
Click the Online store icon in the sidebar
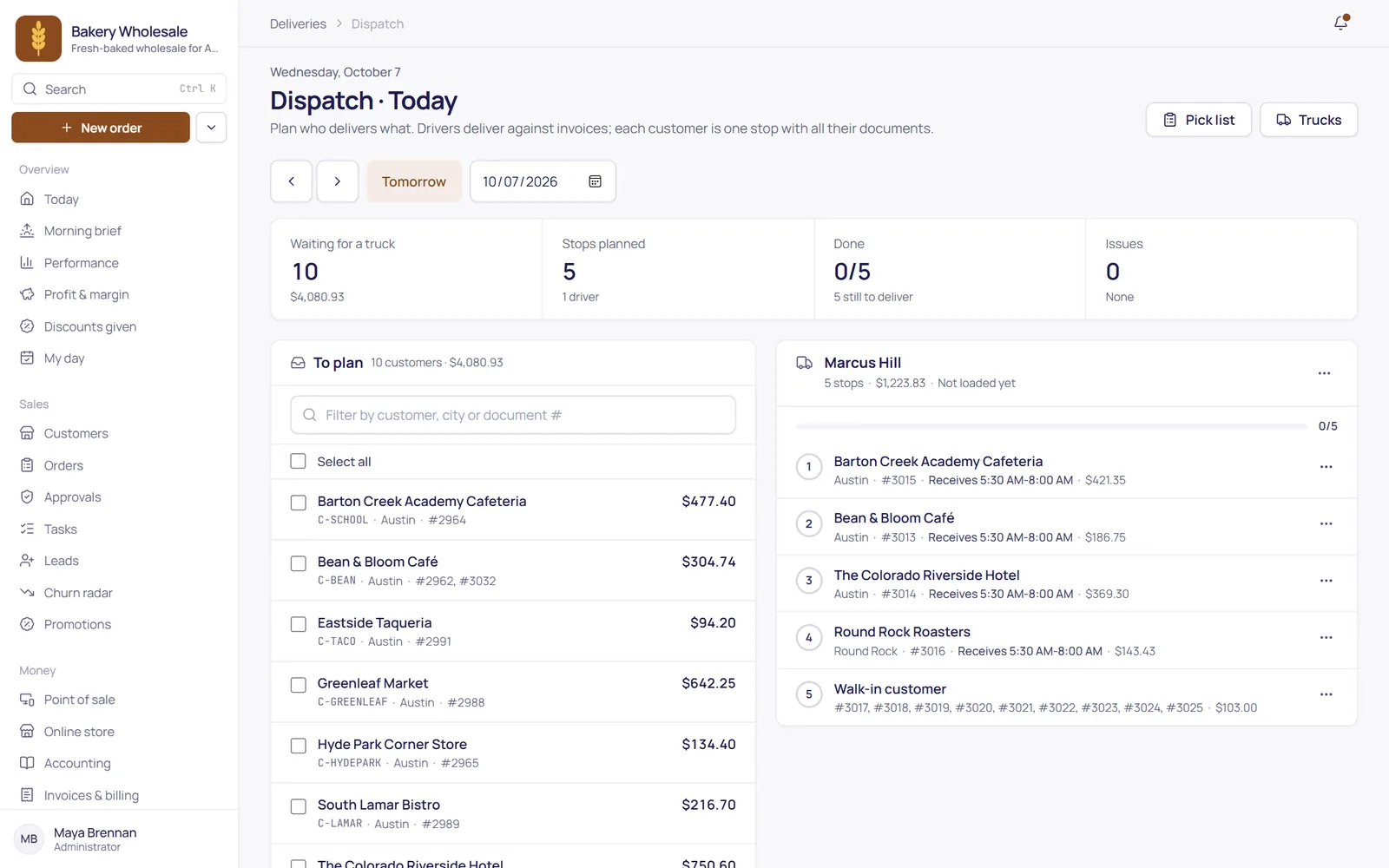27,732
